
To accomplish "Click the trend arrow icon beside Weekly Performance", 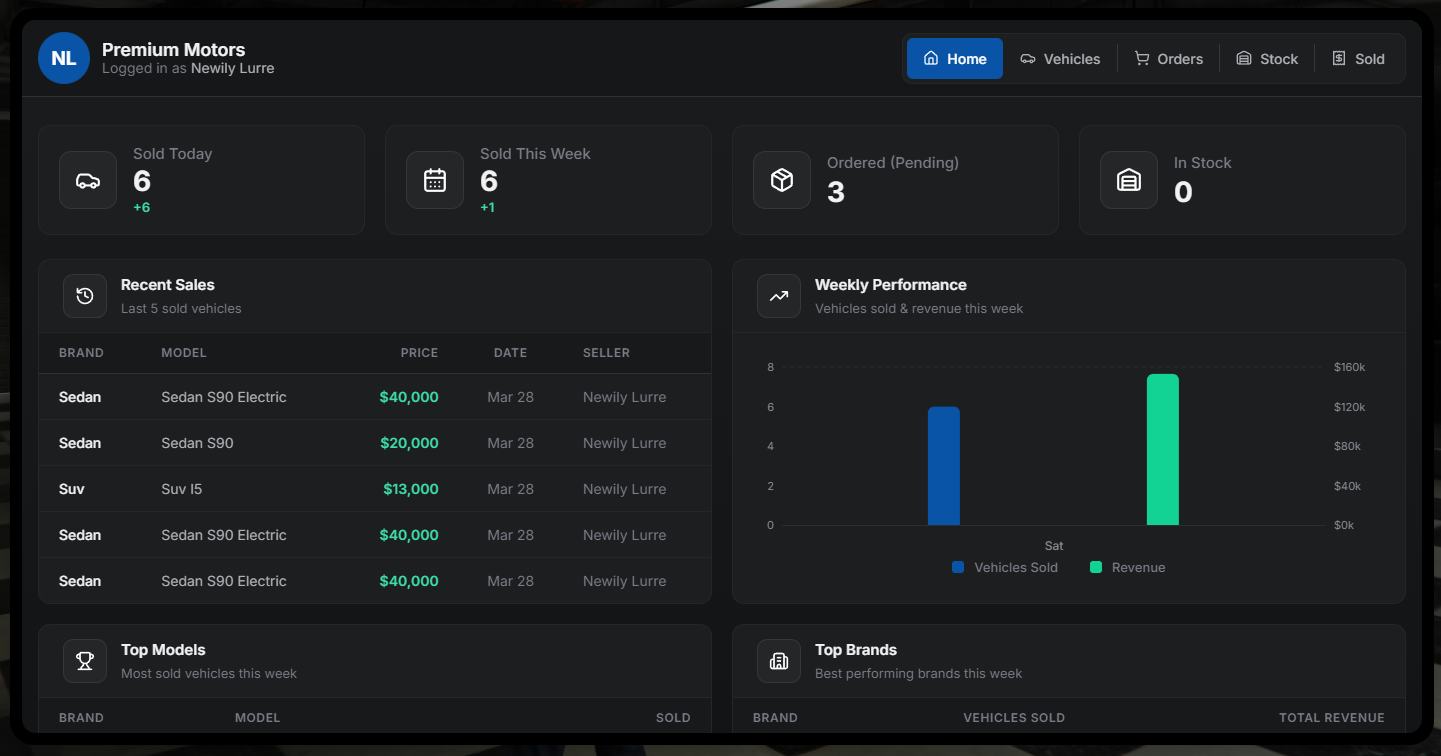I will pos(779,296).
